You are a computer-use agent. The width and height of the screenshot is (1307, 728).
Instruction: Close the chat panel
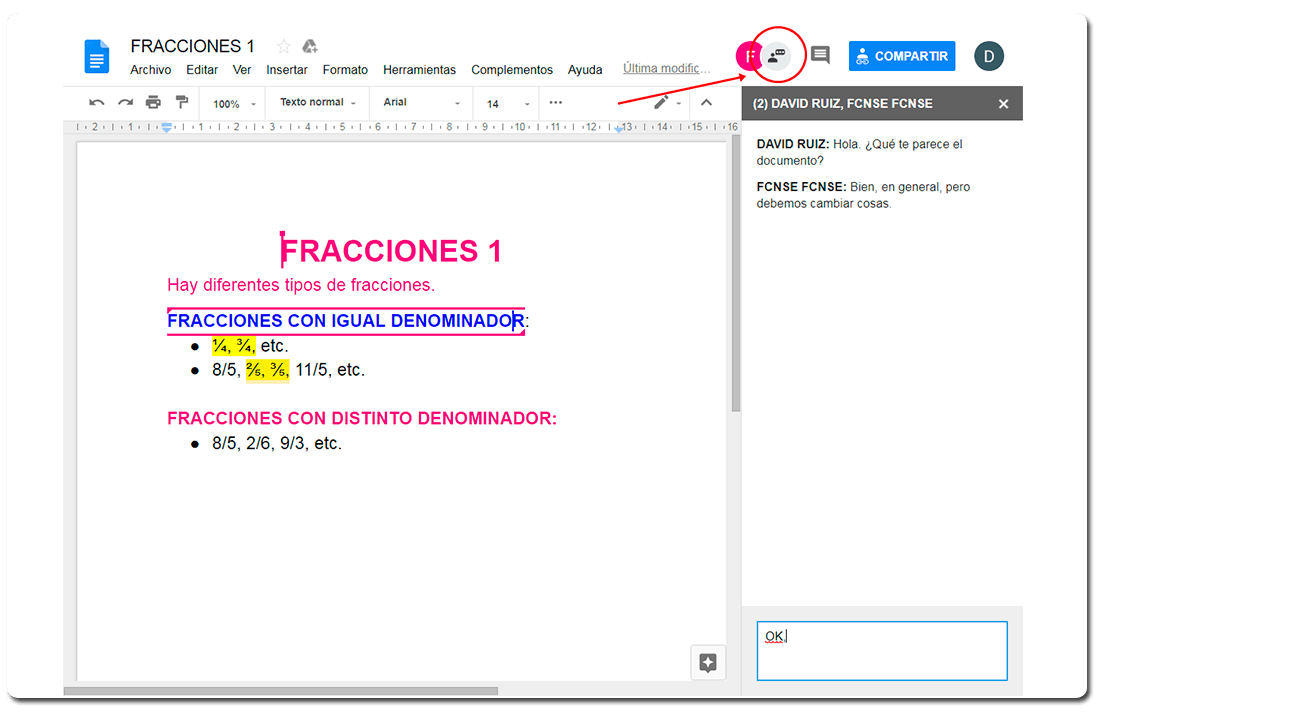[1003, 104]
